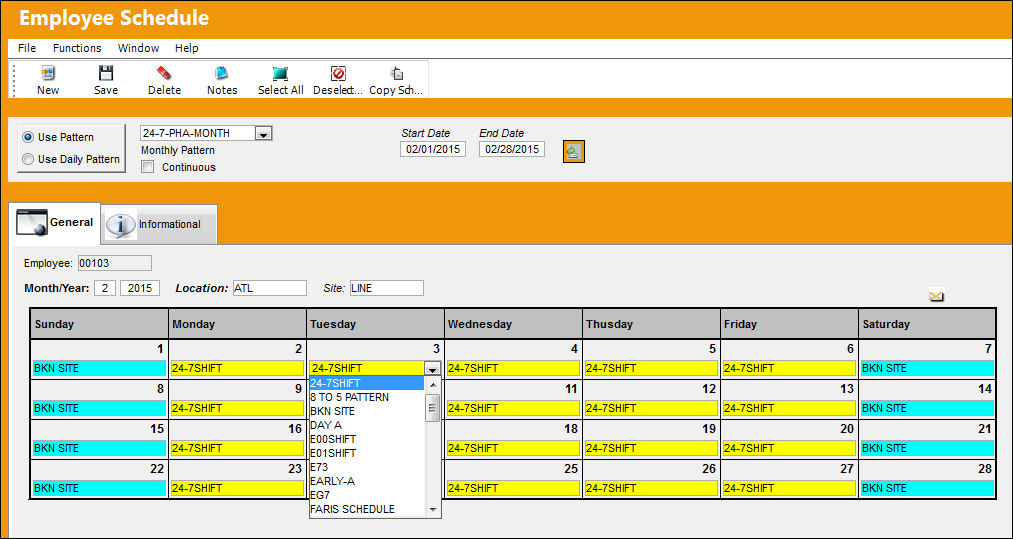The image size is (1013, 539).
Task: Switch to the Informational tab
Action: (x=159, y=224)
